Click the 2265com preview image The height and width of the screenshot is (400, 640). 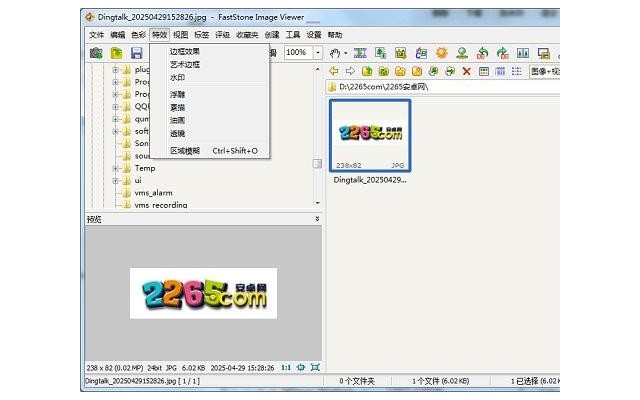[203, 293]
